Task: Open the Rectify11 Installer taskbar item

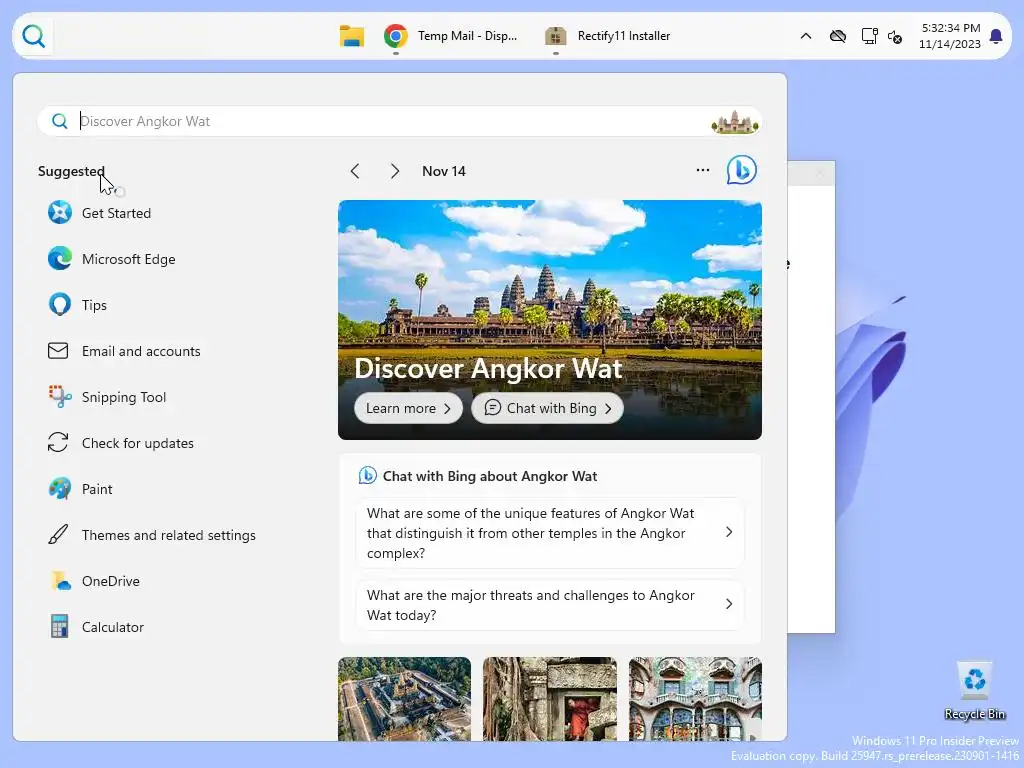Action: pos(607,36)
